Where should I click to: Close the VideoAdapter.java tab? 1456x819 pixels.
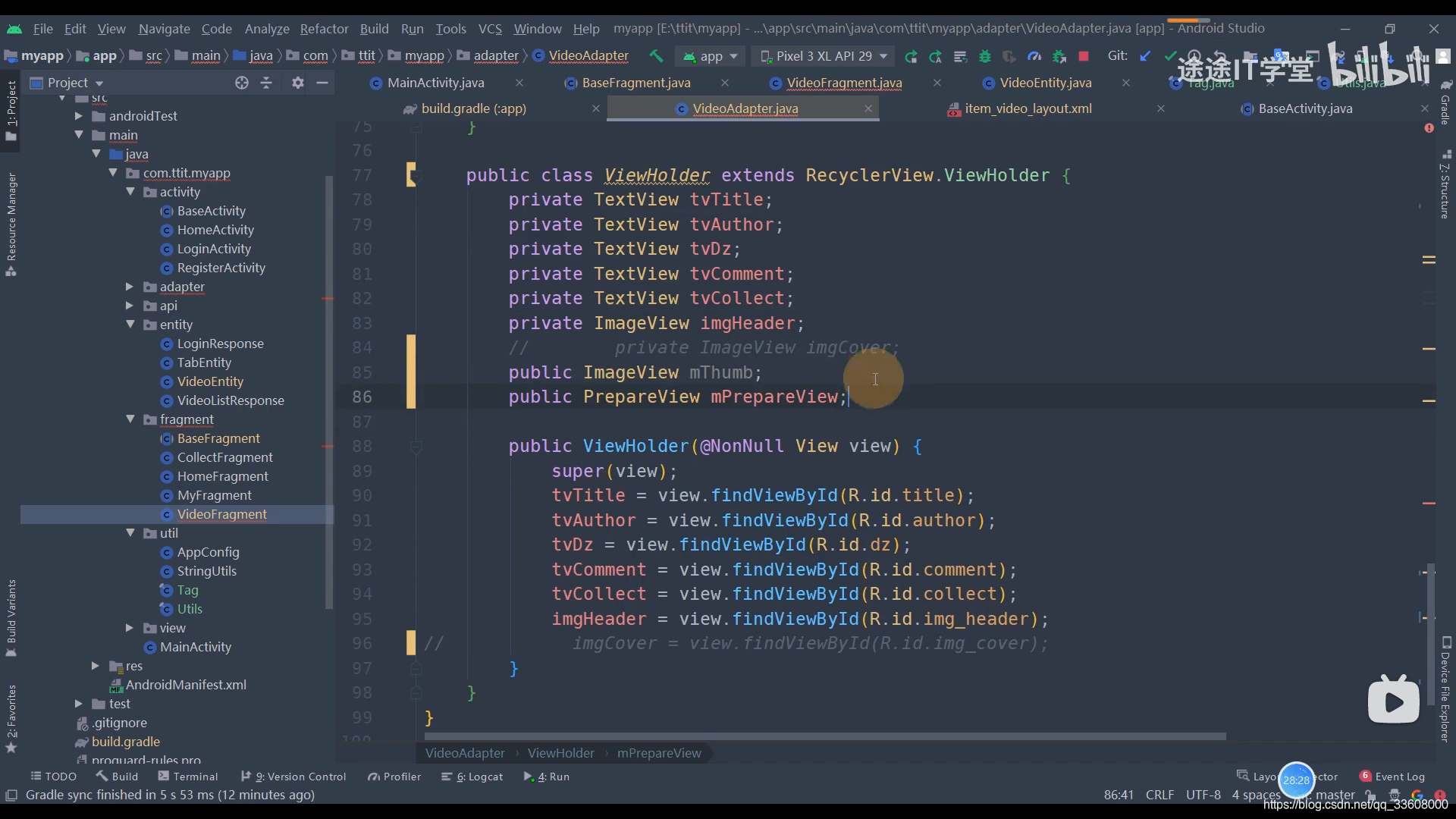click(868, 108)
